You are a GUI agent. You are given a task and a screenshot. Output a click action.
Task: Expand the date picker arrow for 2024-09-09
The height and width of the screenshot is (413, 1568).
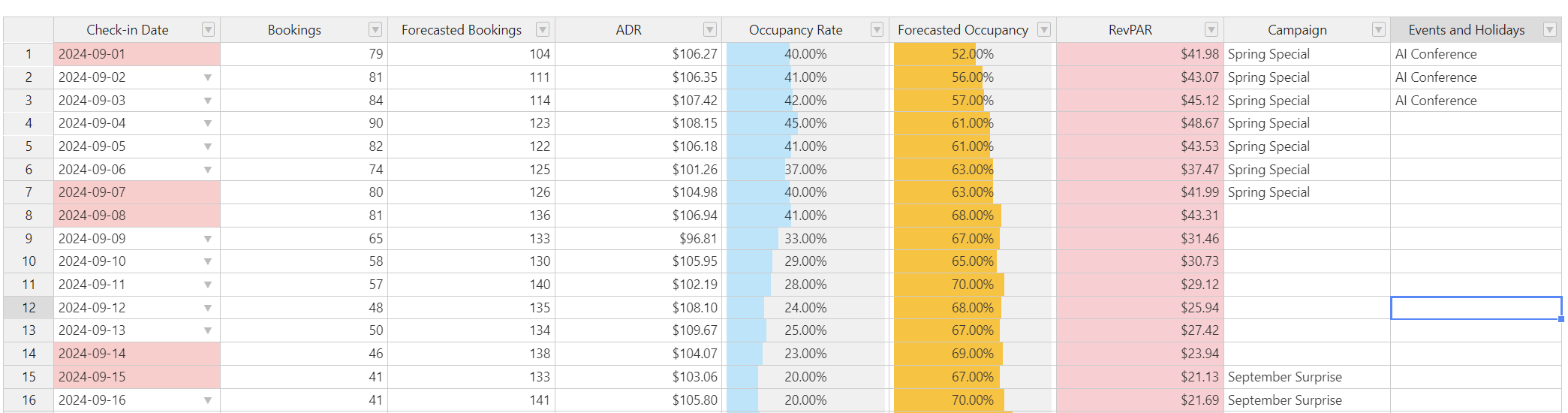(208, 240)
